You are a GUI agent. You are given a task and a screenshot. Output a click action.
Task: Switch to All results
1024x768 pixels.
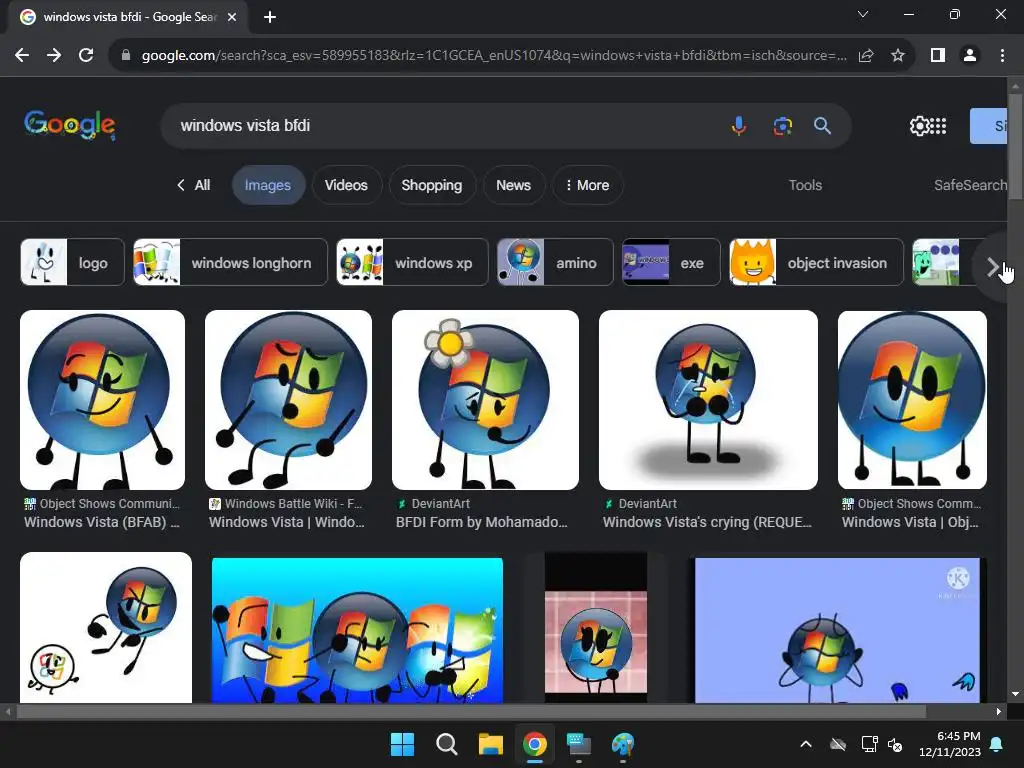[x=193, y=185]
